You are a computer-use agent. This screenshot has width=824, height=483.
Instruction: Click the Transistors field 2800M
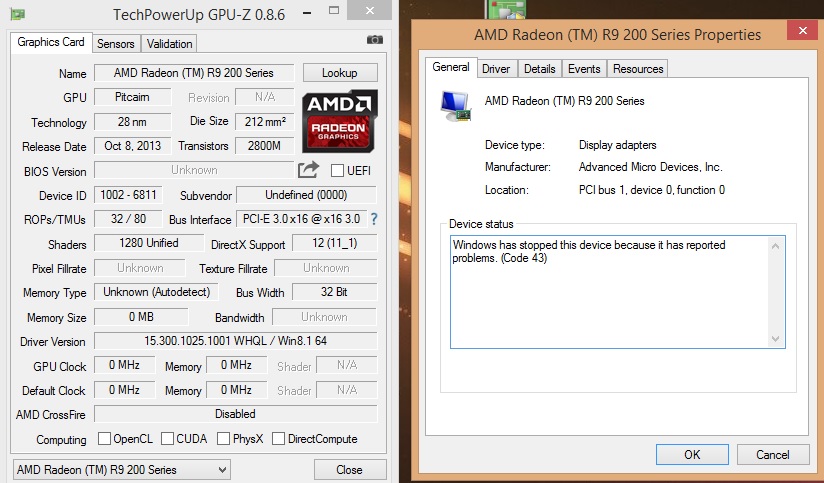point(265,146)
